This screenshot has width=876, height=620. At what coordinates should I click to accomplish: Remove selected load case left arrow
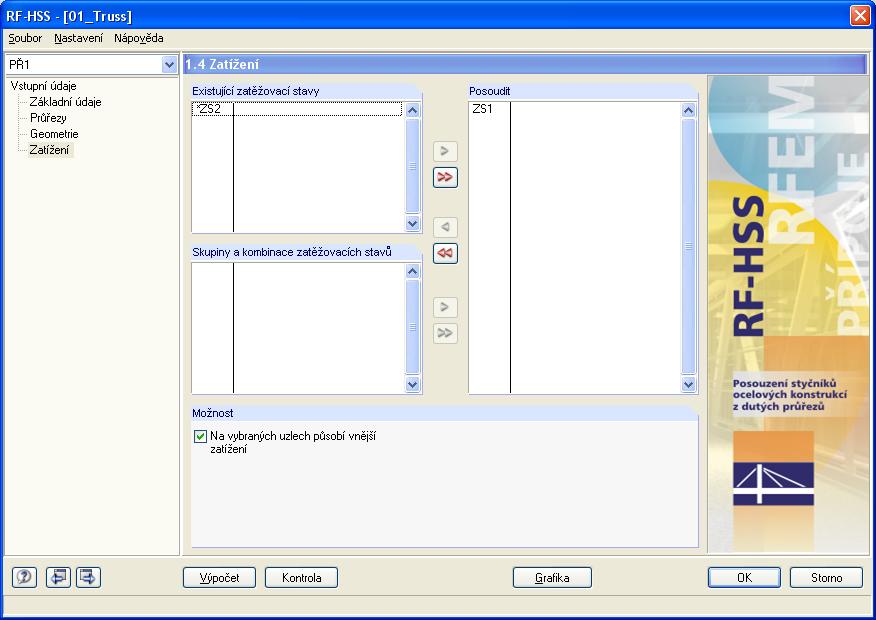coord(445,227)
